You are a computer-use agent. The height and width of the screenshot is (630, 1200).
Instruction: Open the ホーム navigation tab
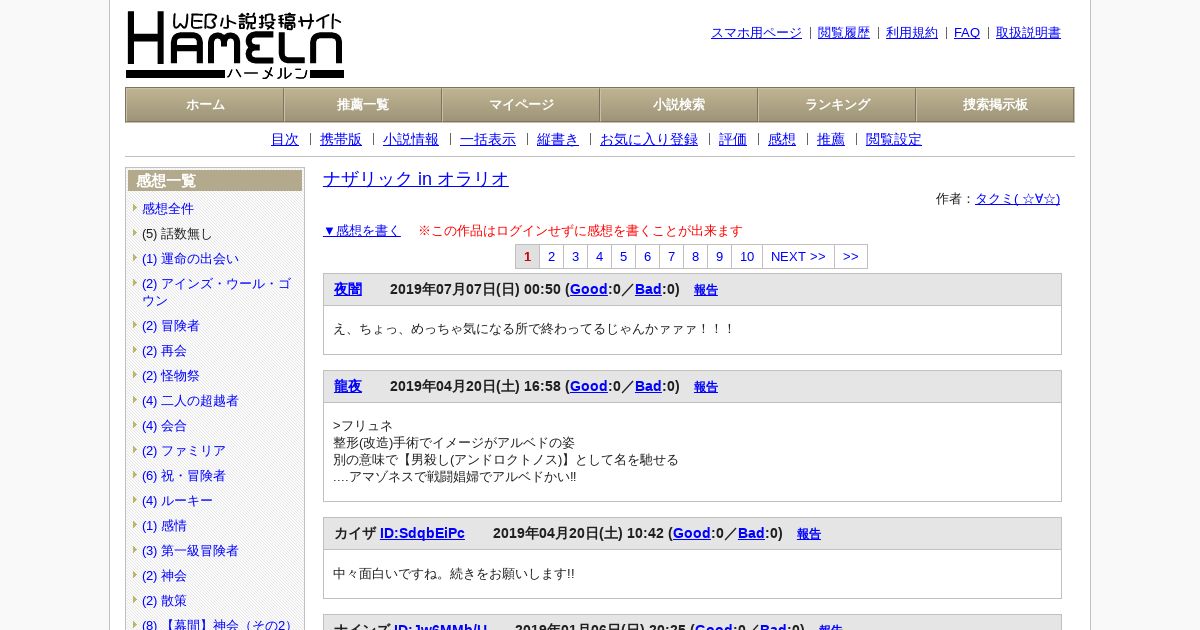[205, 105]
